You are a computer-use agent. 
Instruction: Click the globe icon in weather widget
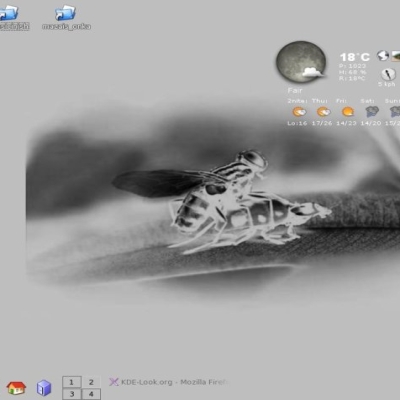(383, 56)
